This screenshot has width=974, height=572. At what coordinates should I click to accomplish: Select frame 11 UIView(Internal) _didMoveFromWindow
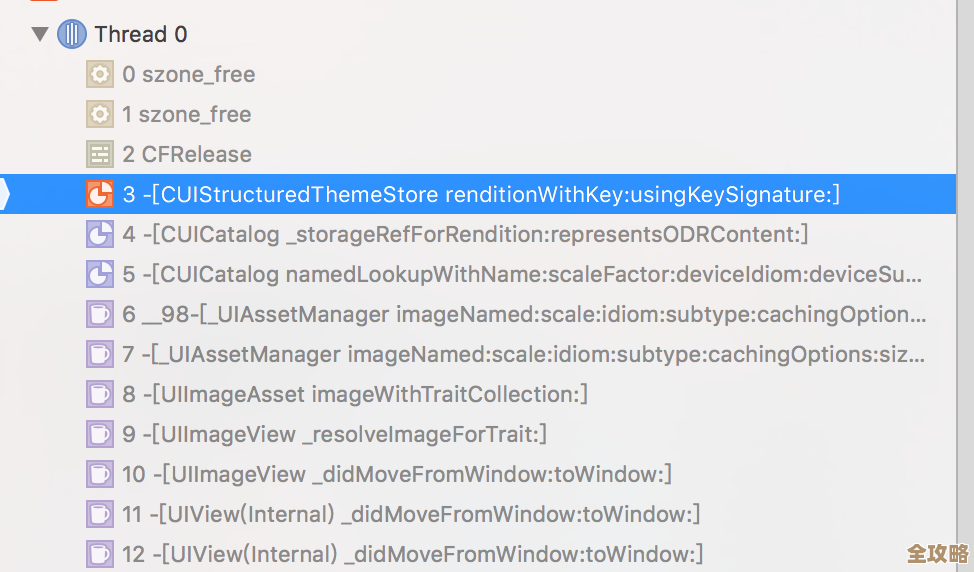tap(411, 514)
